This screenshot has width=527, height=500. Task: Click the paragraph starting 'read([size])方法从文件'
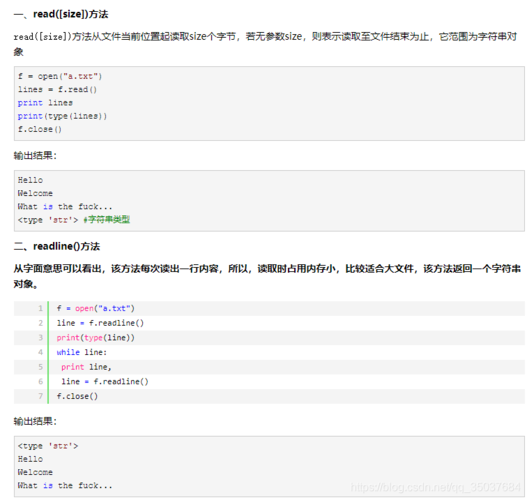click(265, 44)
